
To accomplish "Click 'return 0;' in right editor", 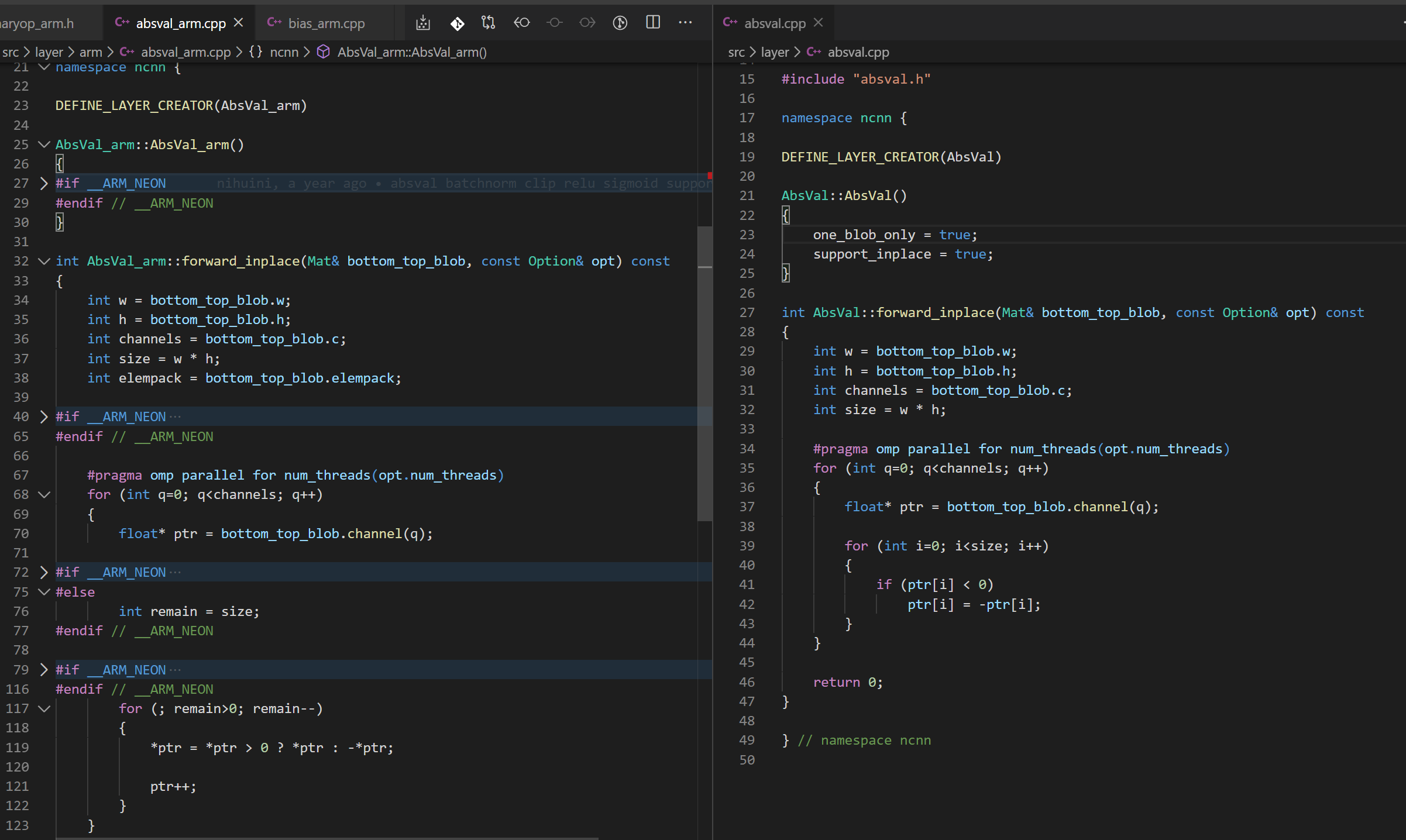I will [x=848, y=682].
